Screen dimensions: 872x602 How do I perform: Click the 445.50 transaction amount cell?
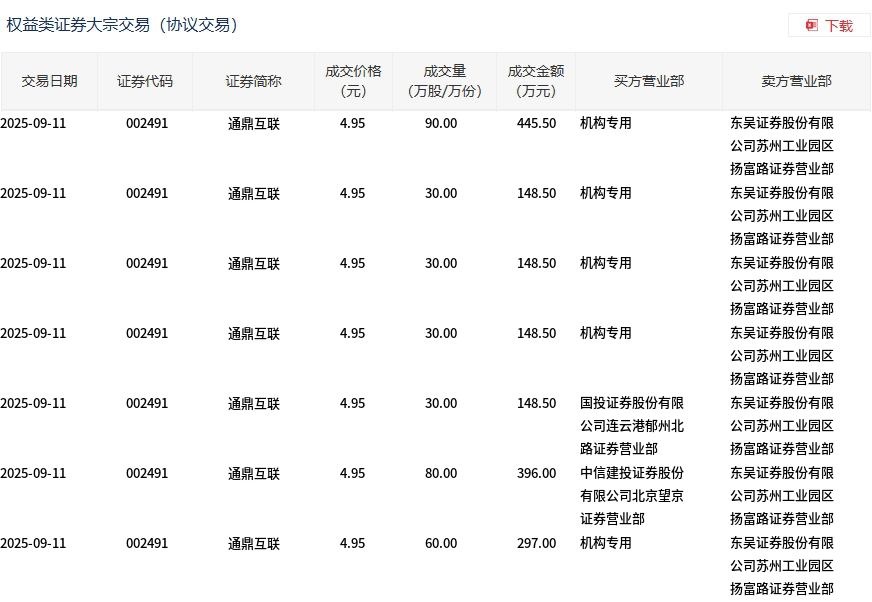(x=536, y=123)
